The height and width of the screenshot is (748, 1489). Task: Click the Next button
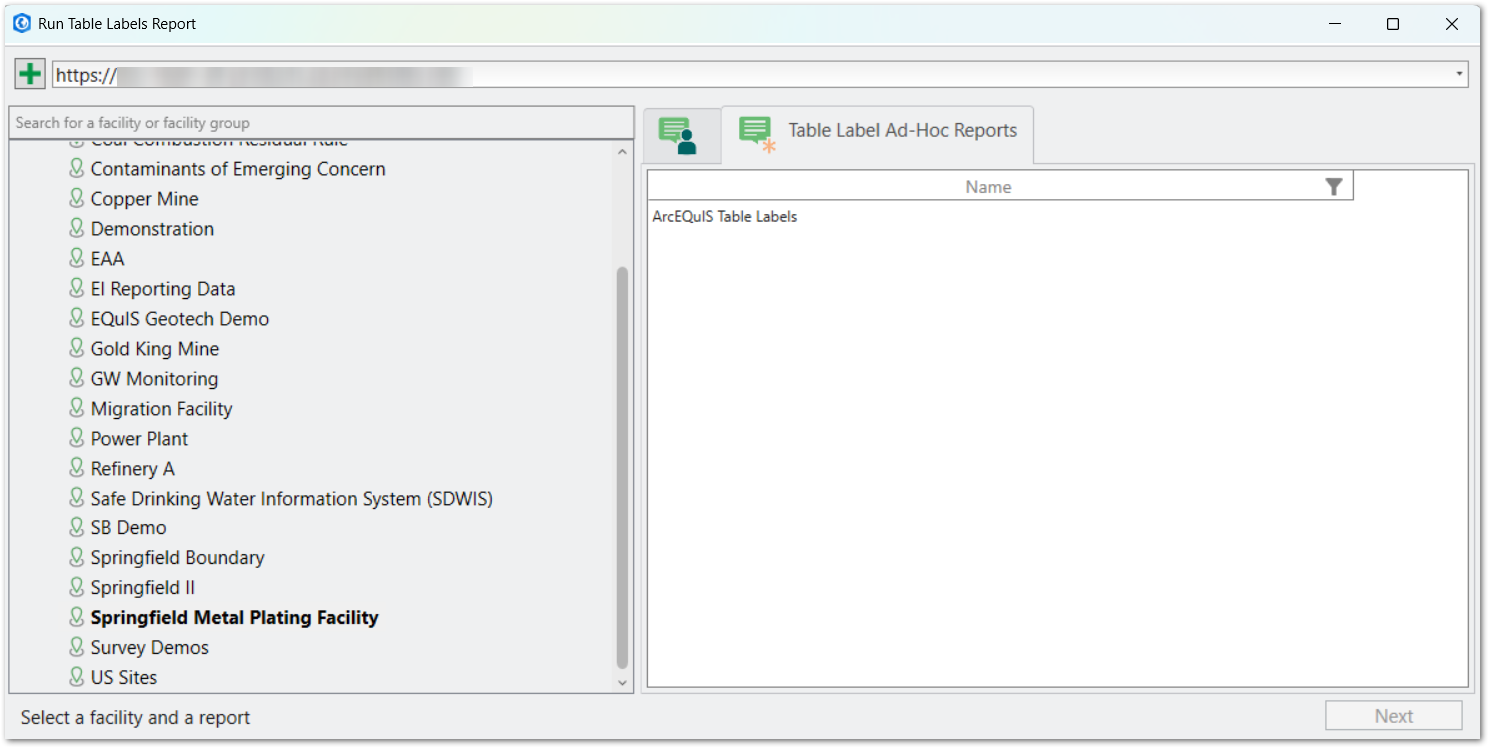point(1394,715)
